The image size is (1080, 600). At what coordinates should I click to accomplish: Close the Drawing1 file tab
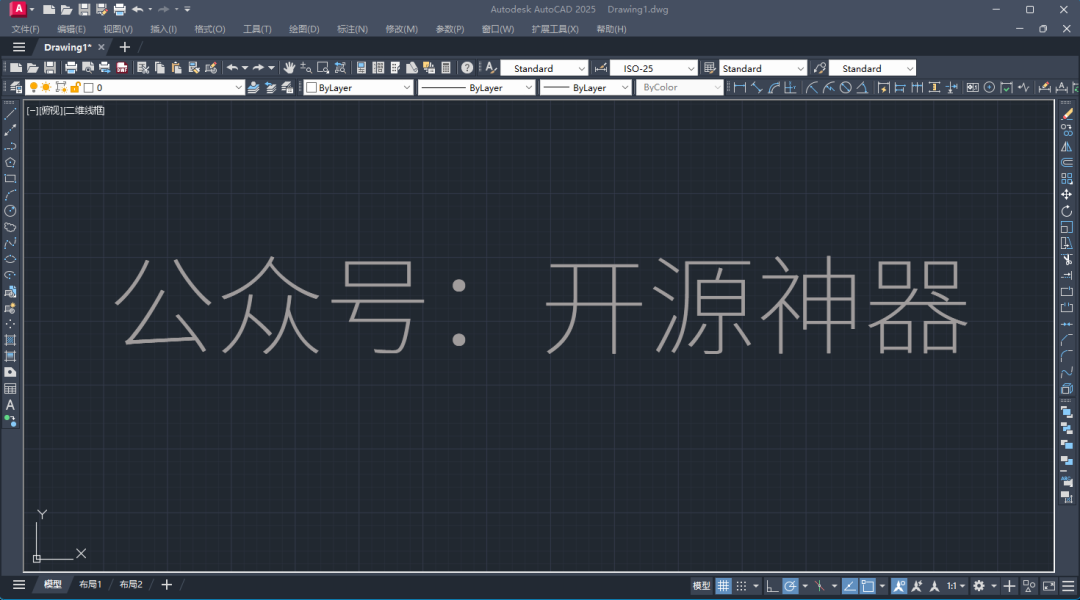(101, 47)
